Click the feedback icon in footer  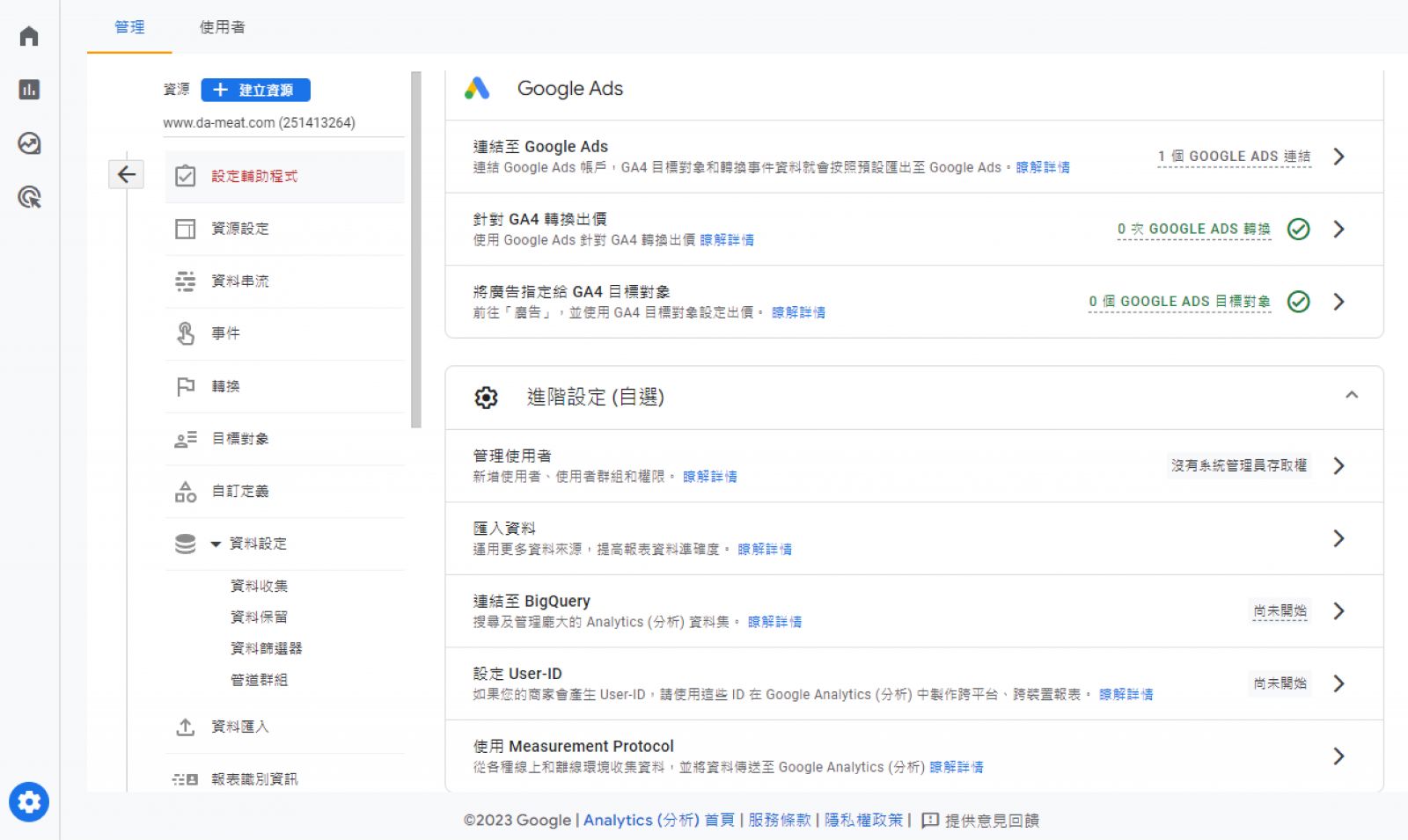[930, 821]
